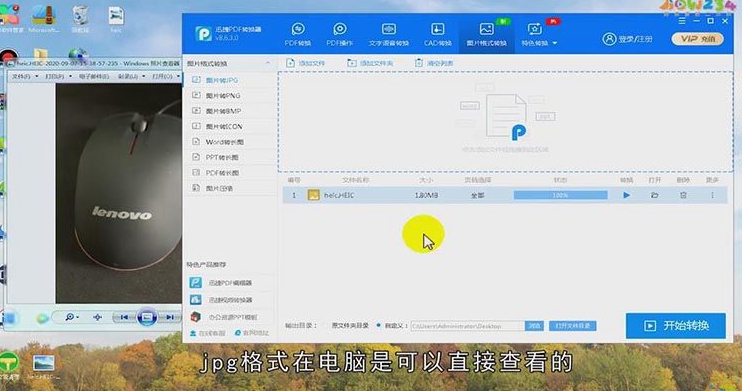742x391 pixels.
Task: Click the 全部 page selection cell
Action: click(477, 195)
